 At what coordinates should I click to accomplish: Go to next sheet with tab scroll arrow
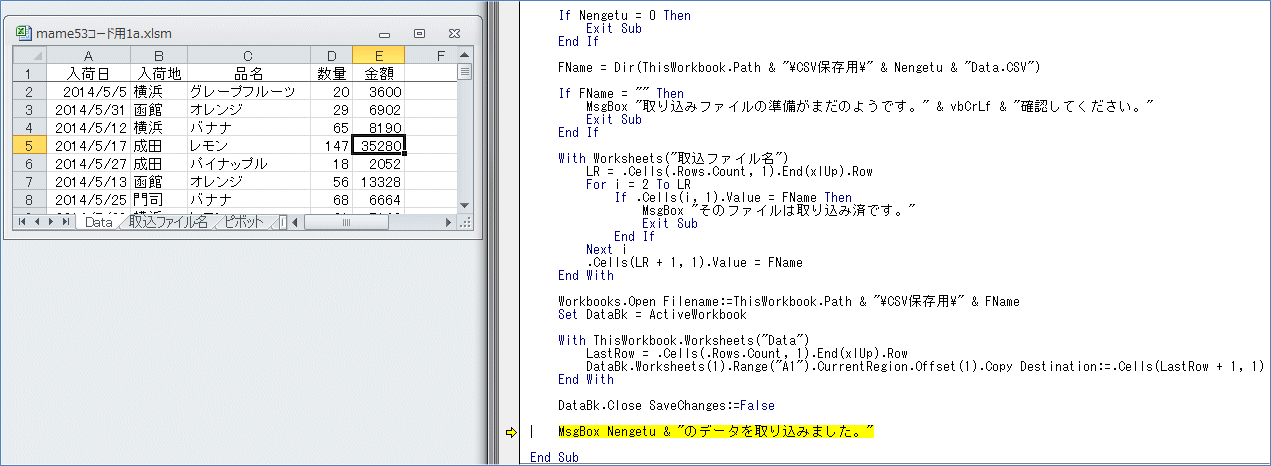click(x=52, y=222)
